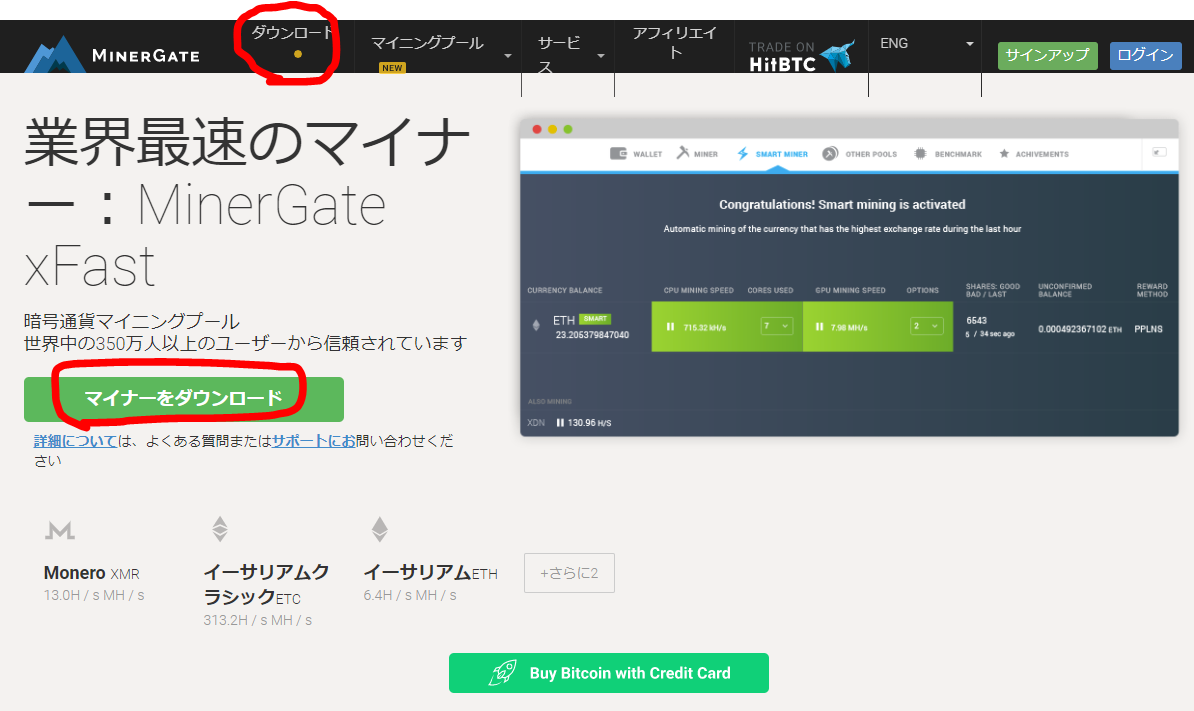
Task: Select the イーサリアム ETH label
Action: (430, 572)
